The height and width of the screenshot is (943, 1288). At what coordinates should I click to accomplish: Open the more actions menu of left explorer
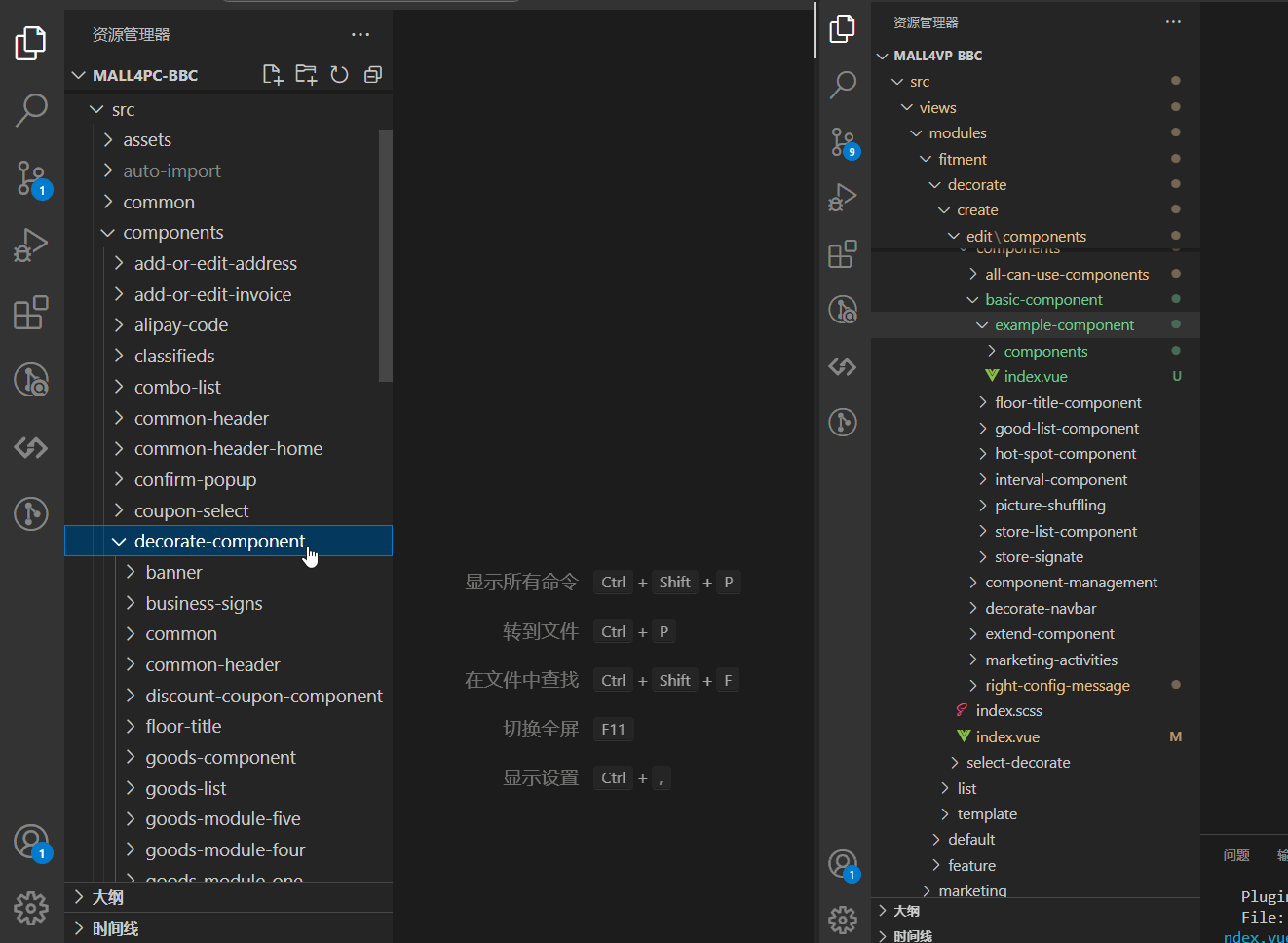360,35
